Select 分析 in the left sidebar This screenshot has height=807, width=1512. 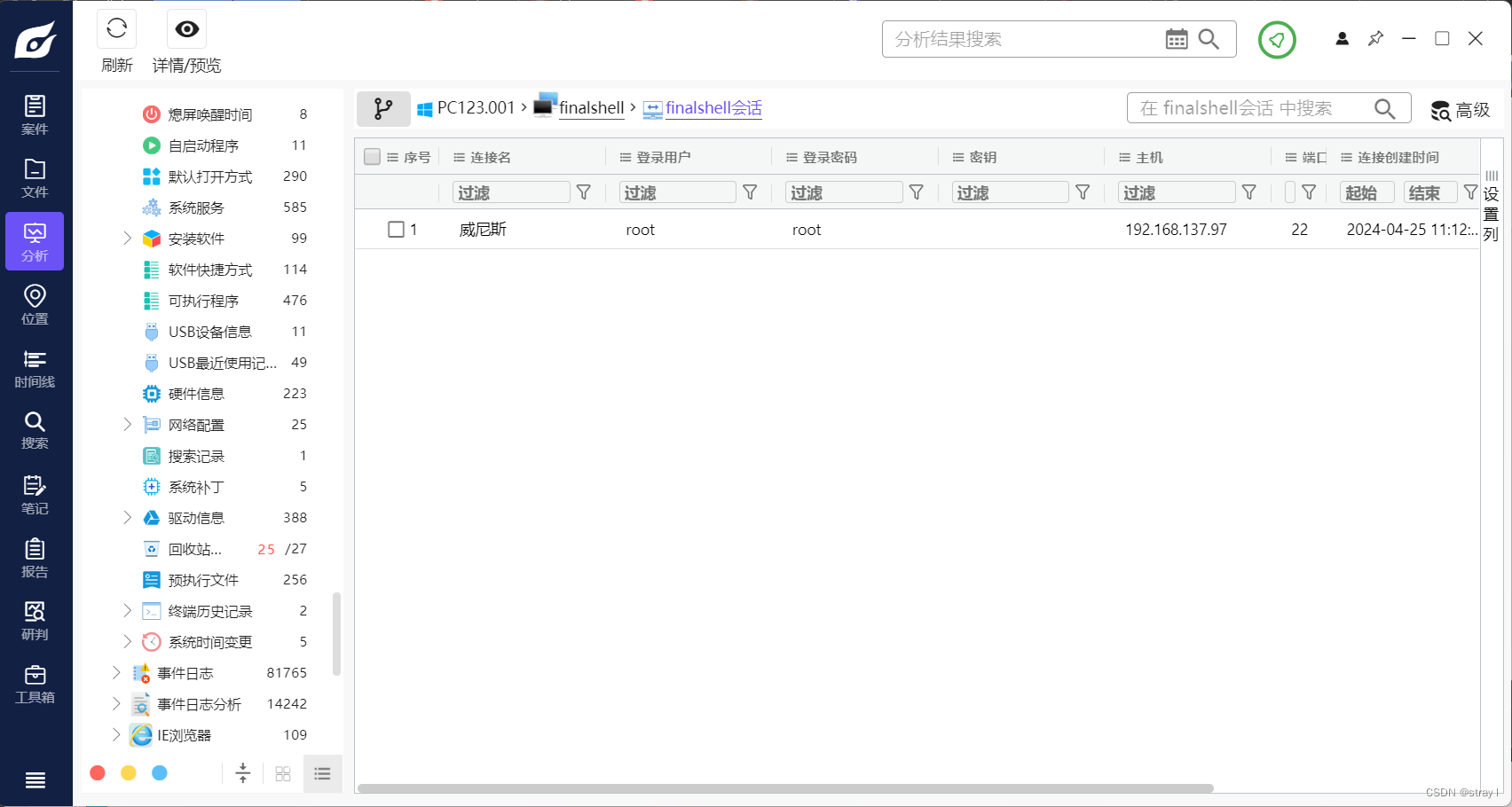coord(35,241)
